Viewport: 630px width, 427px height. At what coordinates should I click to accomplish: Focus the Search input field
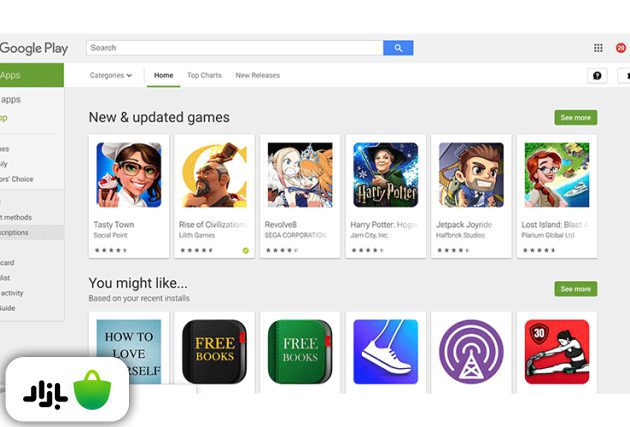click(235, 48)
